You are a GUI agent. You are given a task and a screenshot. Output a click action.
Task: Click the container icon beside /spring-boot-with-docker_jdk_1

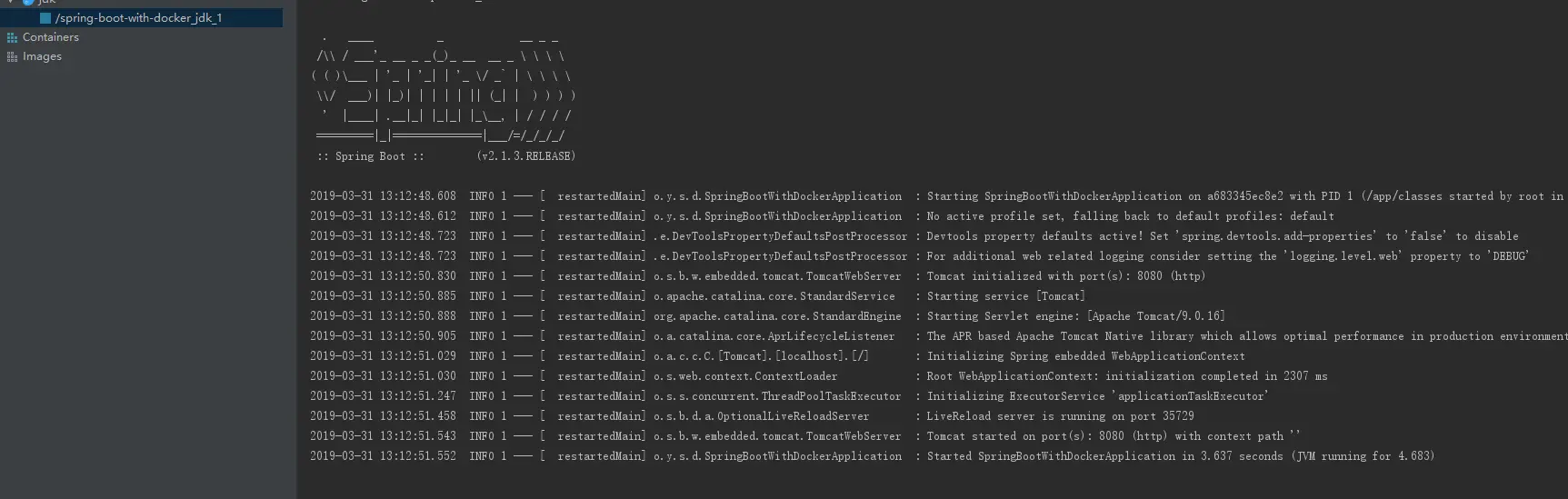pos(45,18)
